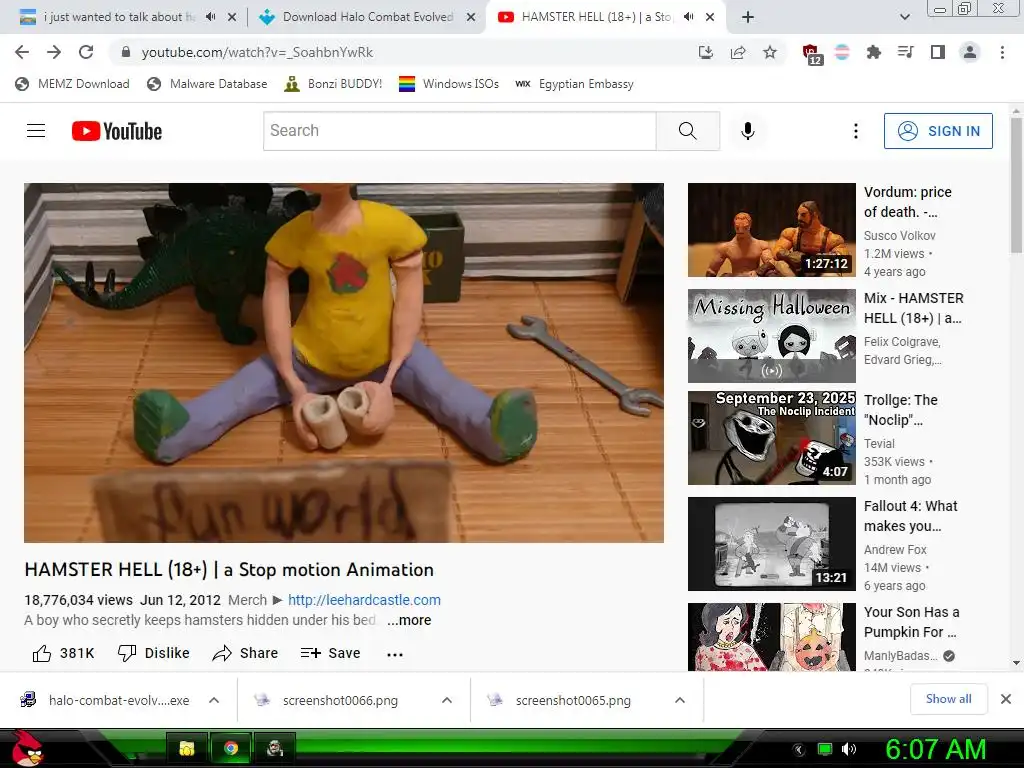1024x768 pixels.
Task: Click the share page icon in address bar
Action: (x=738, y=52)
